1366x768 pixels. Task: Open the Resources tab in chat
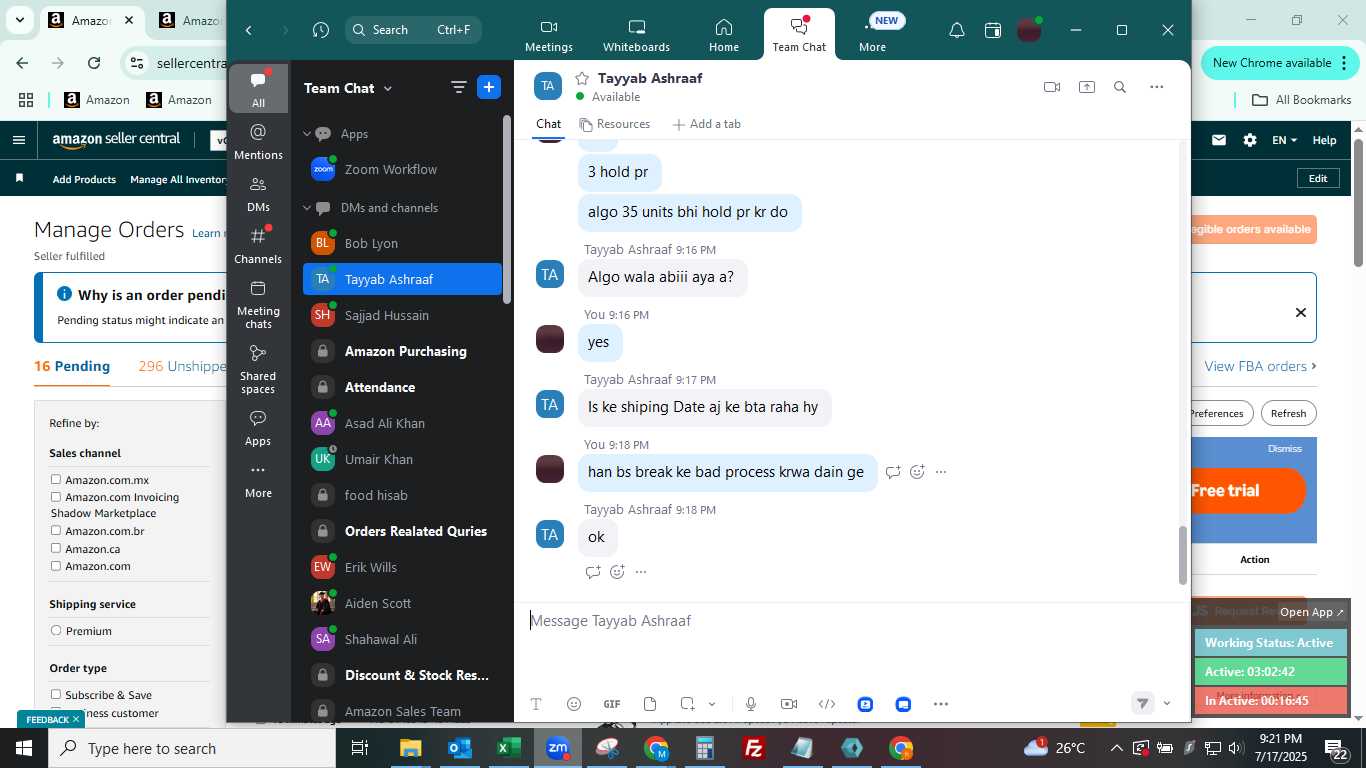click(614, 124)
